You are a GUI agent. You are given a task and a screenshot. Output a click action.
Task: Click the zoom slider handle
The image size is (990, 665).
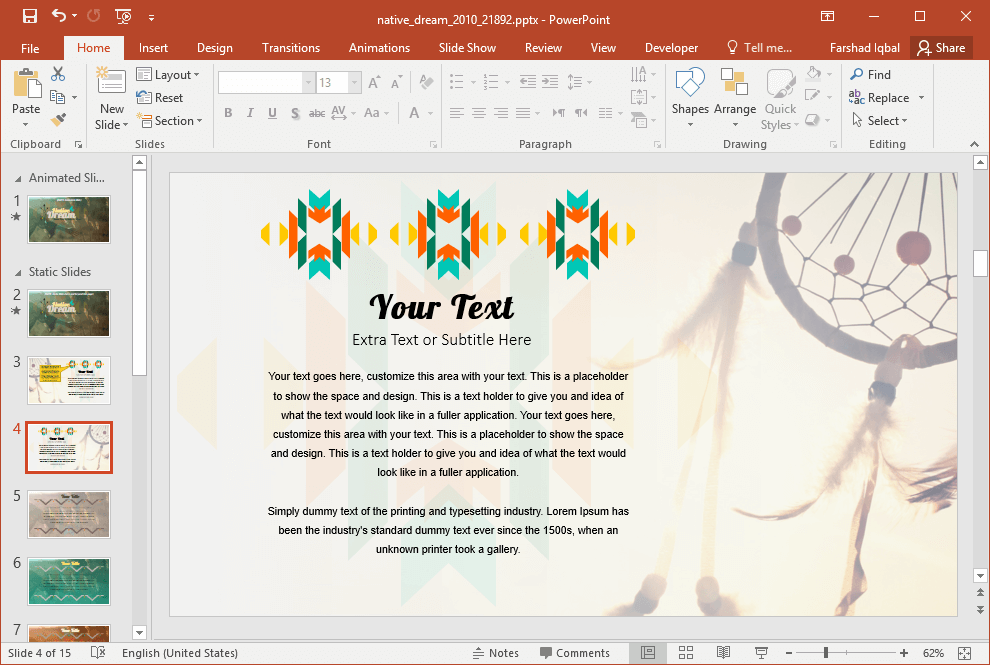(826, 653)
